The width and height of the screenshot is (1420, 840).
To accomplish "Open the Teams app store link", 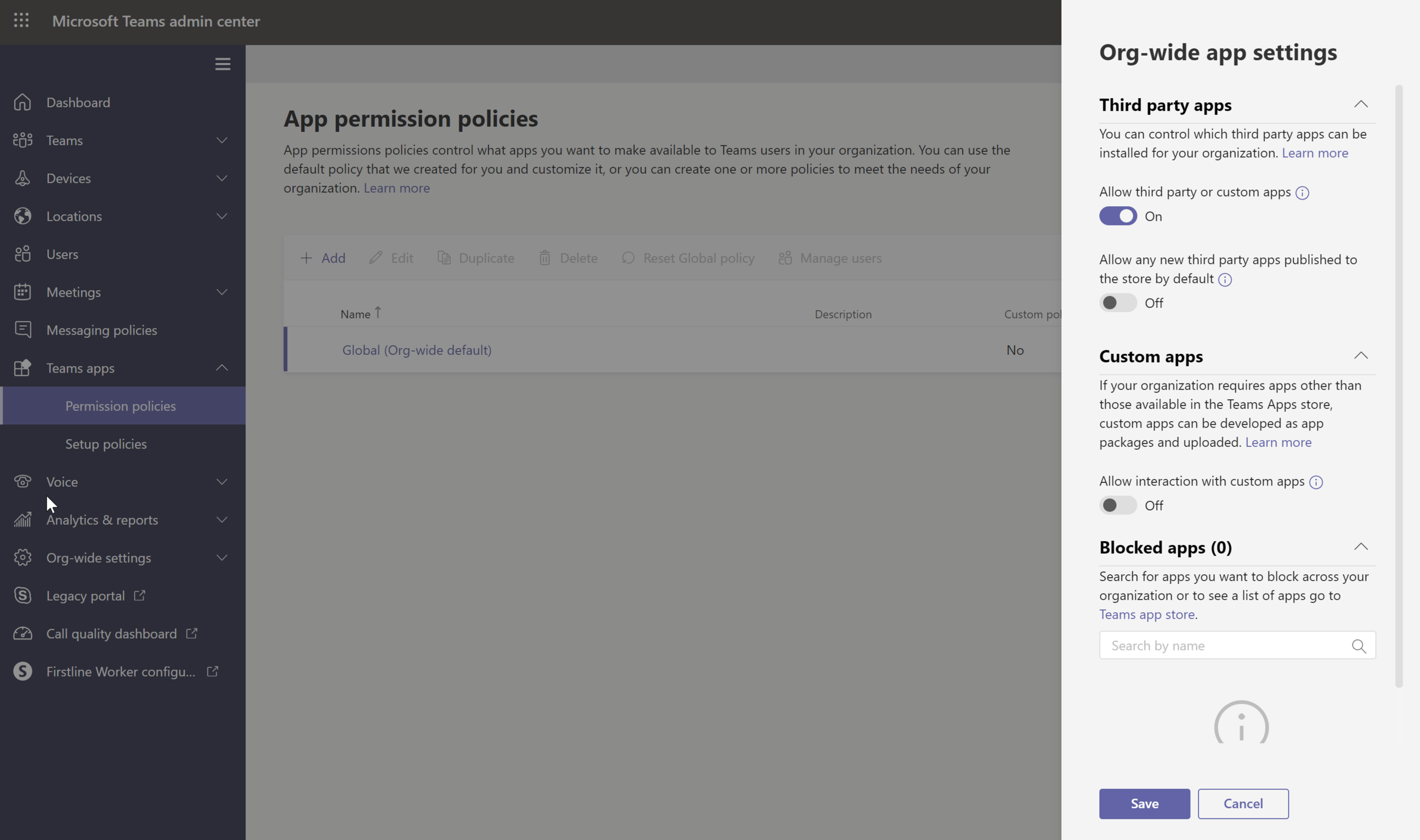I will point(1147,614).
